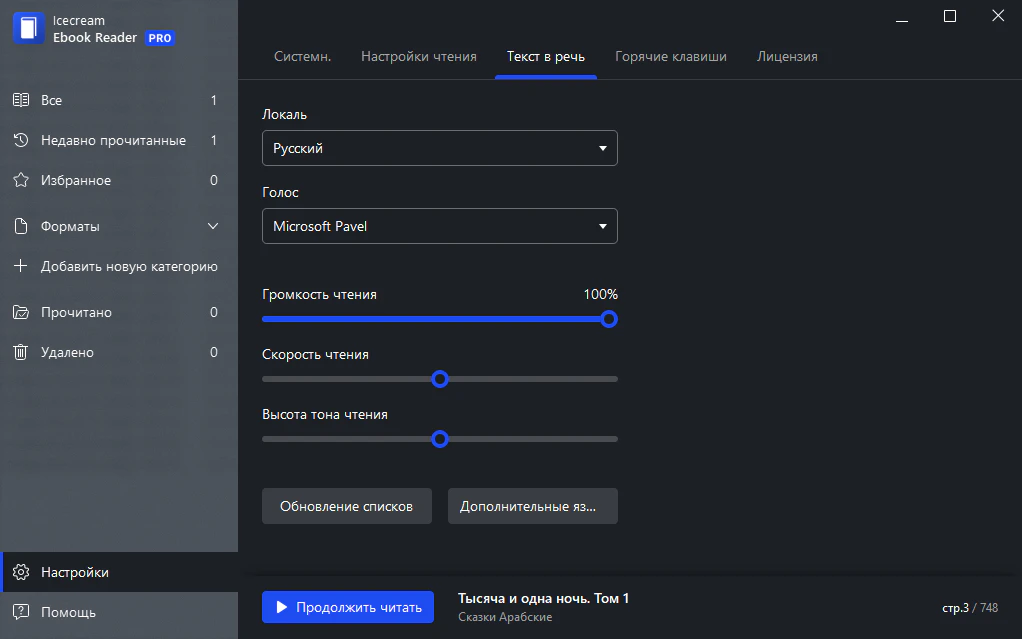The width and height of the screenshot is (1022, 639).
Task: Open the 'Прочитано' folder icon
Action: click(x=20, y=313)
